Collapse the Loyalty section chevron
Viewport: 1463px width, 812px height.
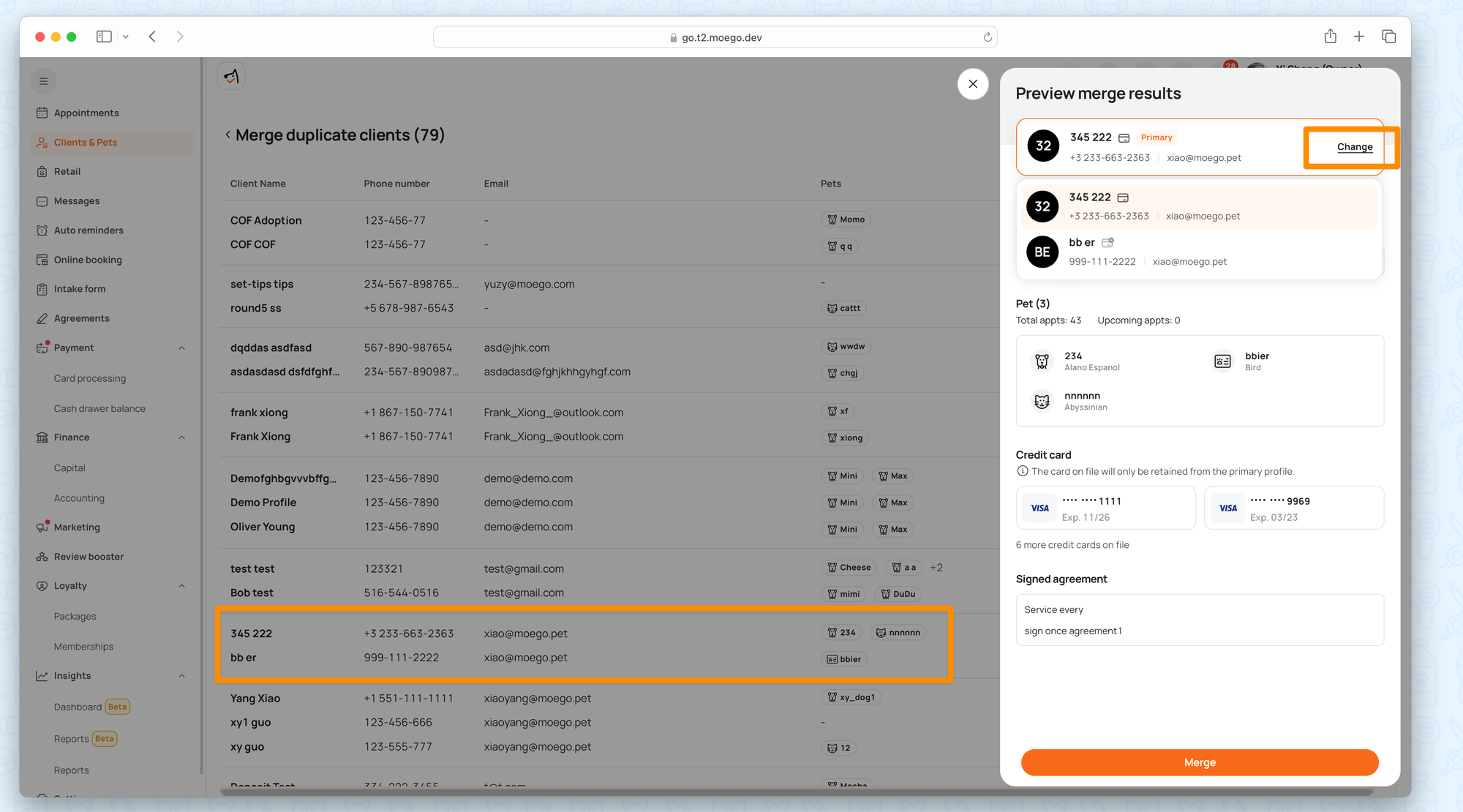click(x=181, y=586)
